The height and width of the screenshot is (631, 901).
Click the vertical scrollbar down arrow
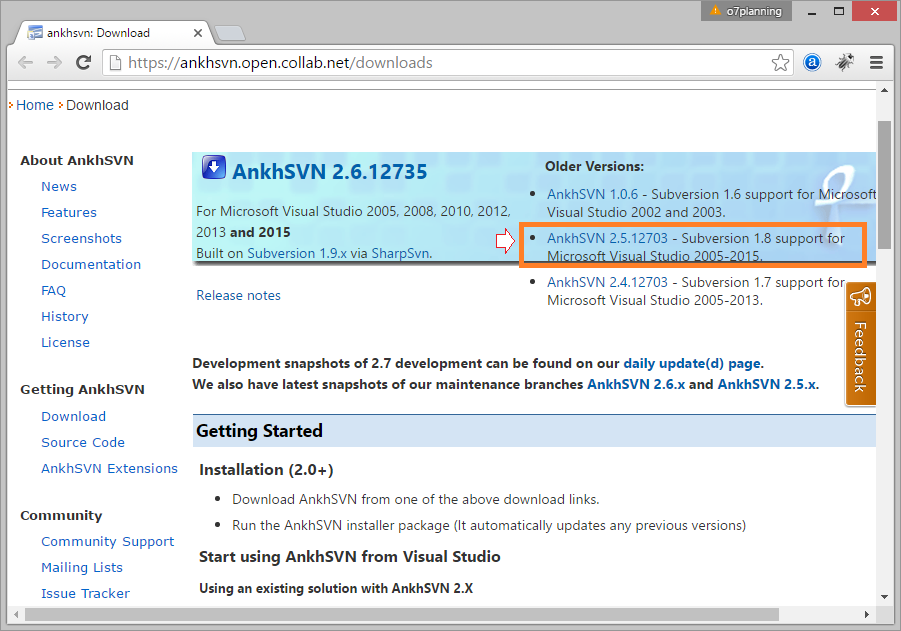tap(884, 597)
